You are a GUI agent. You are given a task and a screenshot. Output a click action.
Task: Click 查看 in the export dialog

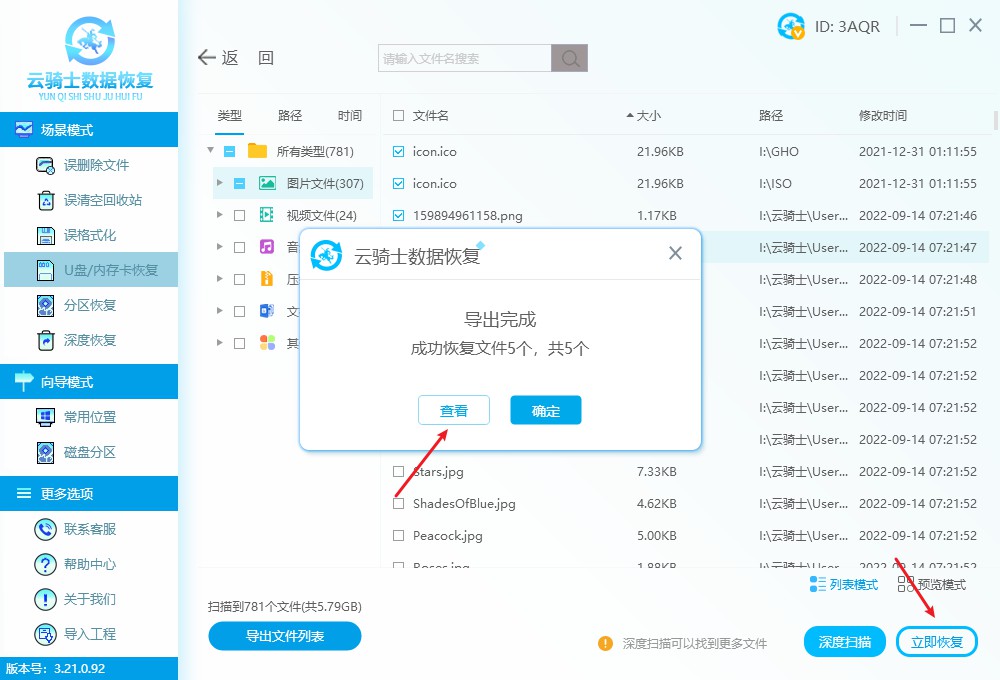coord(454,410)
